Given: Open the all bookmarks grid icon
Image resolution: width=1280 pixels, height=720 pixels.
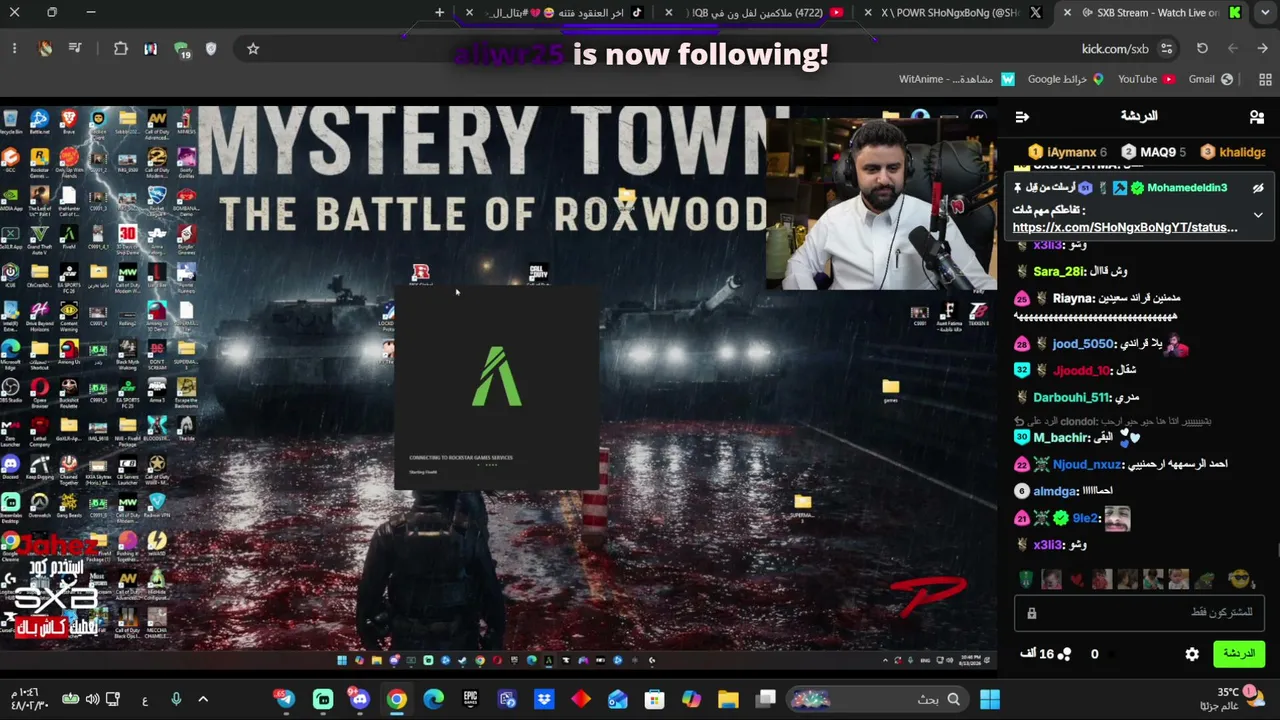Looking at the screenshot, I should tap(1265, 79).
